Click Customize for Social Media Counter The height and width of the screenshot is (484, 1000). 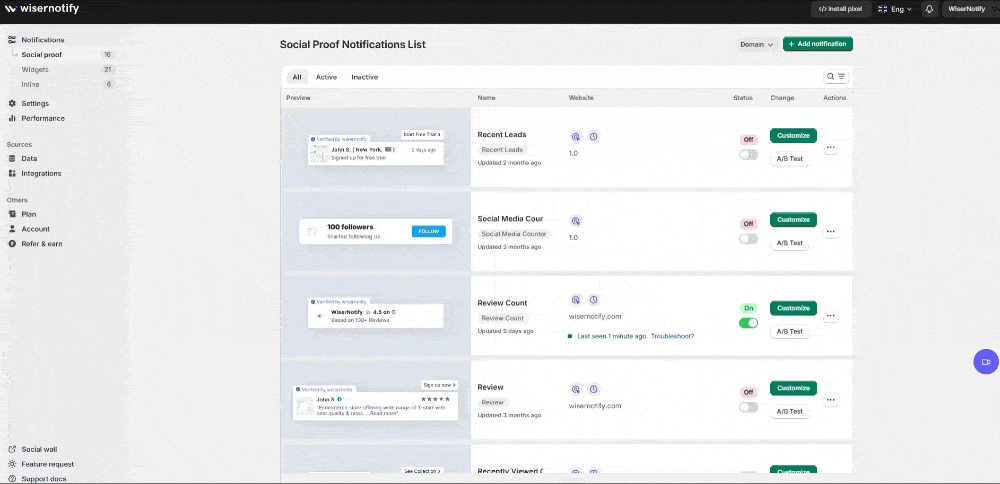(793, 219)
